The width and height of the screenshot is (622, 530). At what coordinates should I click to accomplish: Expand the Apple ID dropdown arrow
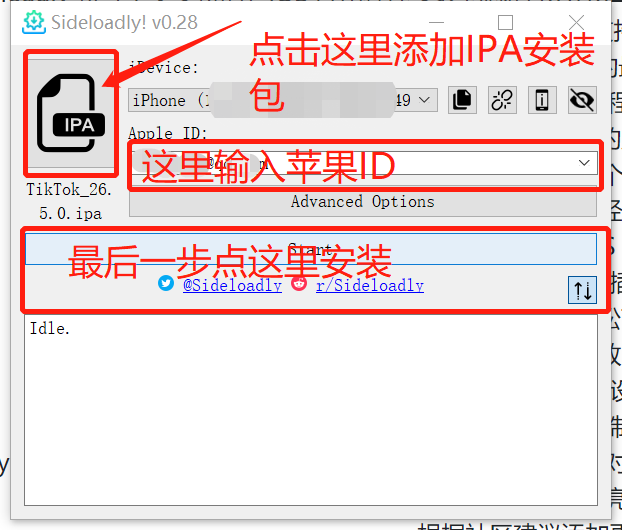coord(584,163)
